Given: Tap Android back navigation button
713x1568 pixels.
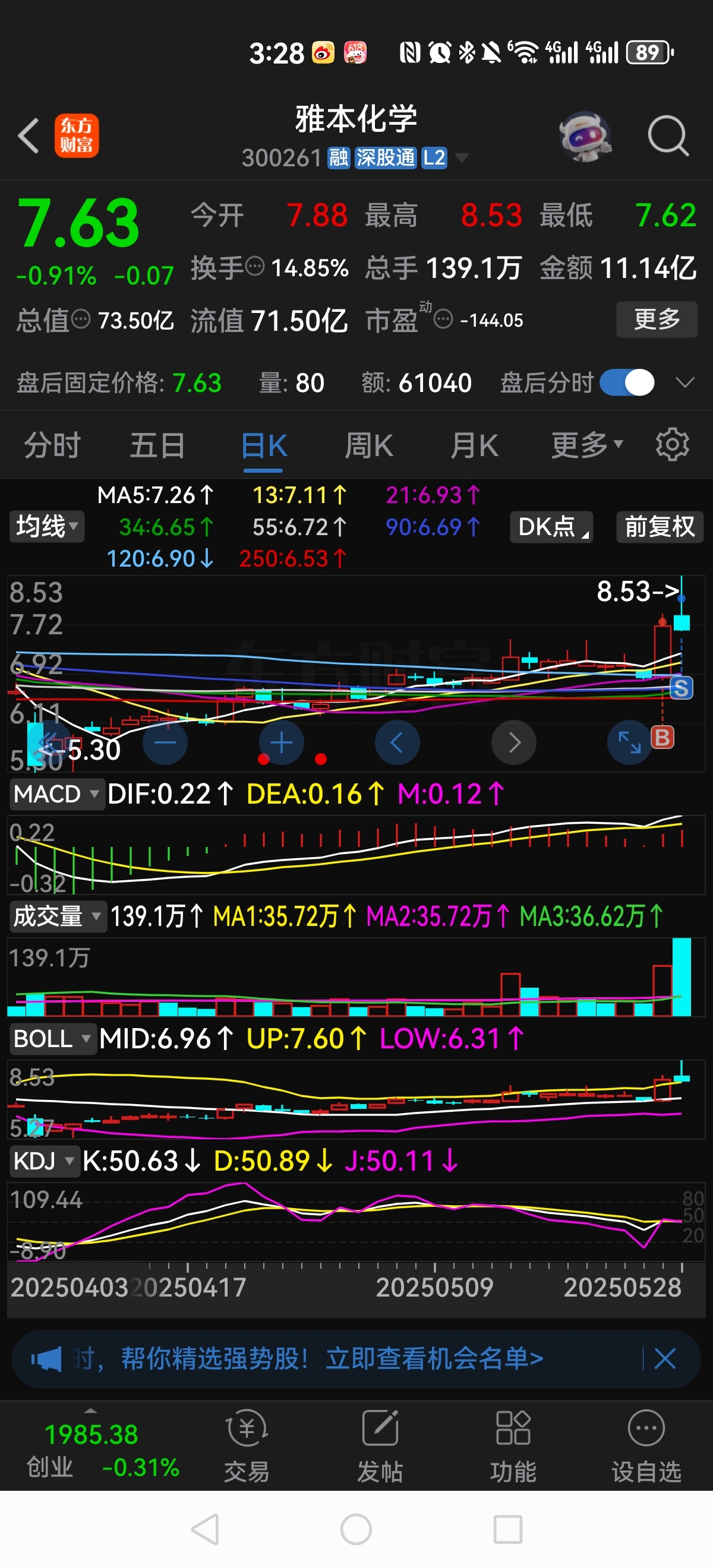Looking at the screenshot, I should pos(205,1529).
